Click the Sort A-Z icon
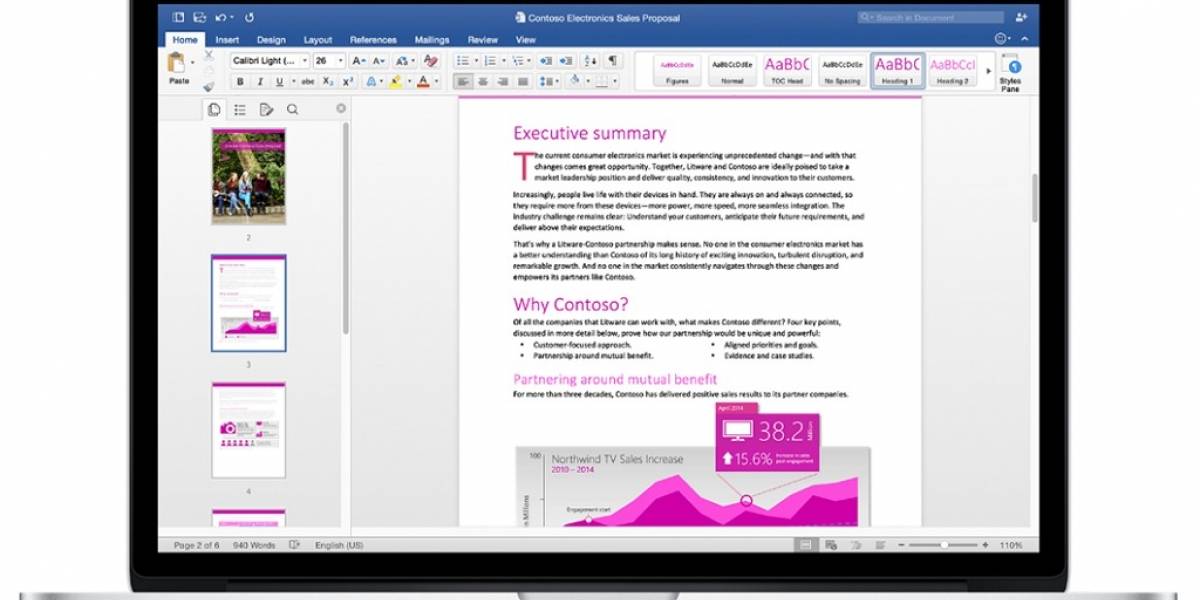This screenshot has width=1200, height=600. (x=591, y=61)
